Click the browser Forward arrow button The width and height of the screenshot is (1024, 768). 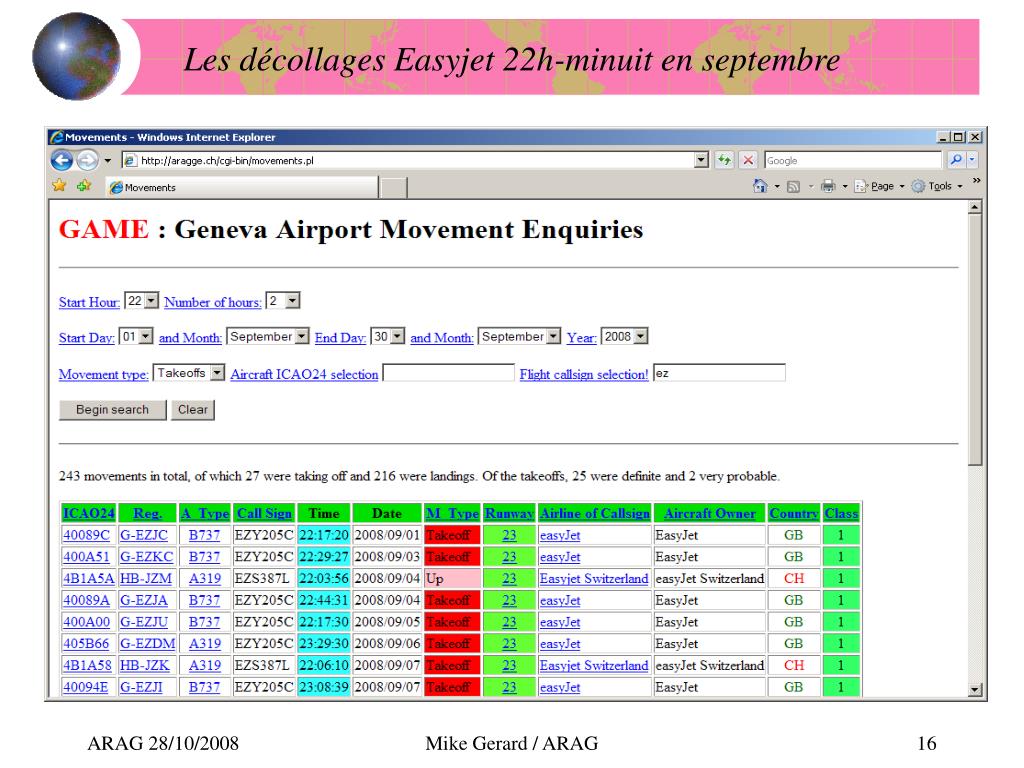87,160
